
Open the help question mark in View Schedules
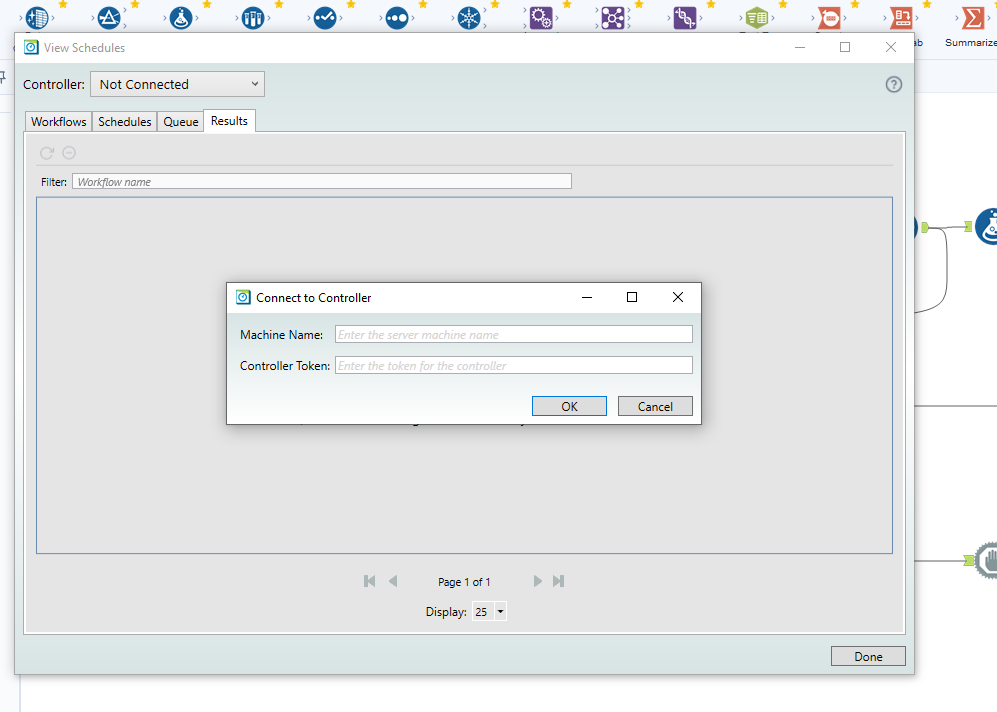(x=893, y=84)
